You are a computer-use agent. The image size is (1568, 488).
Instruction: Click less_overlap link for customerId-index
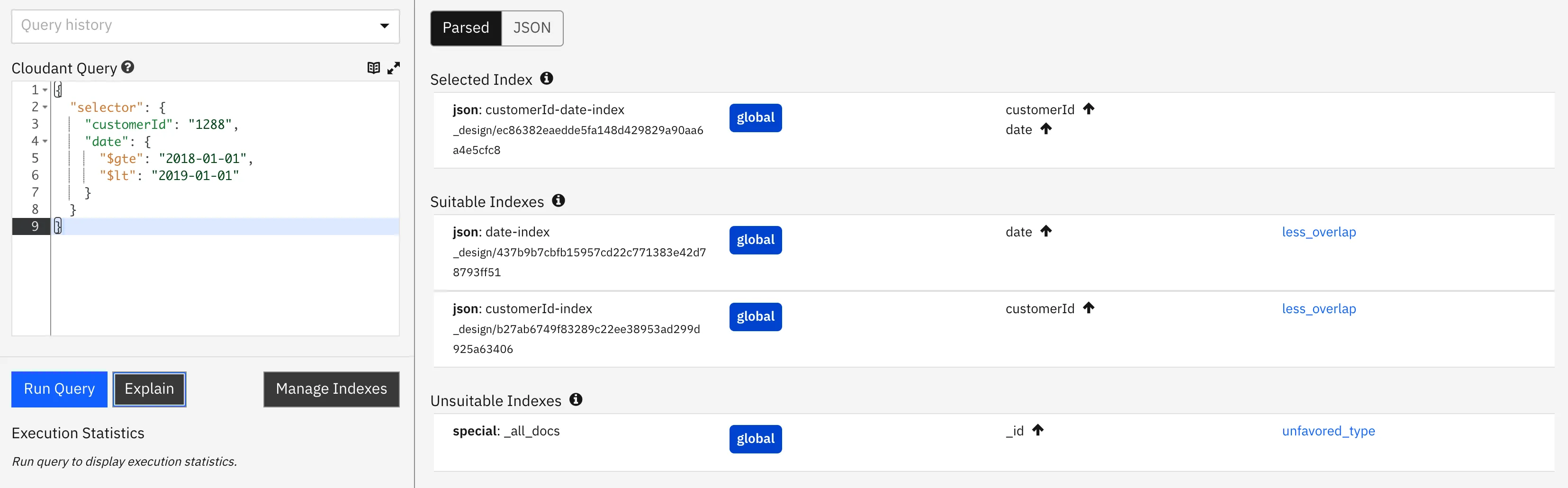pos(1318,308)
